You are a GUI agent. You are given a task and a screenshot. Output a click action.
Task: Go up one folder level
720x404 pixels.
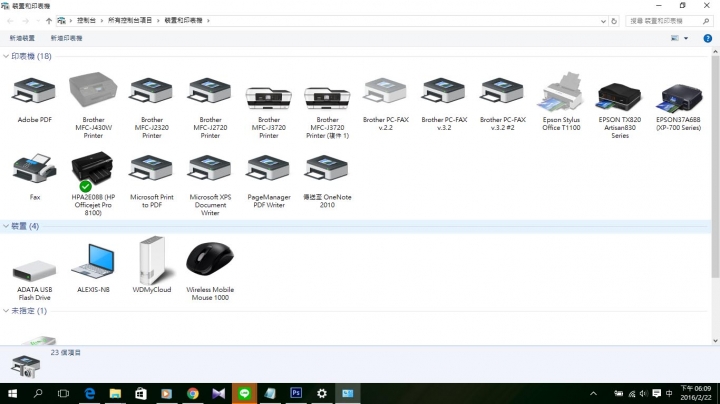click(49, 21)
